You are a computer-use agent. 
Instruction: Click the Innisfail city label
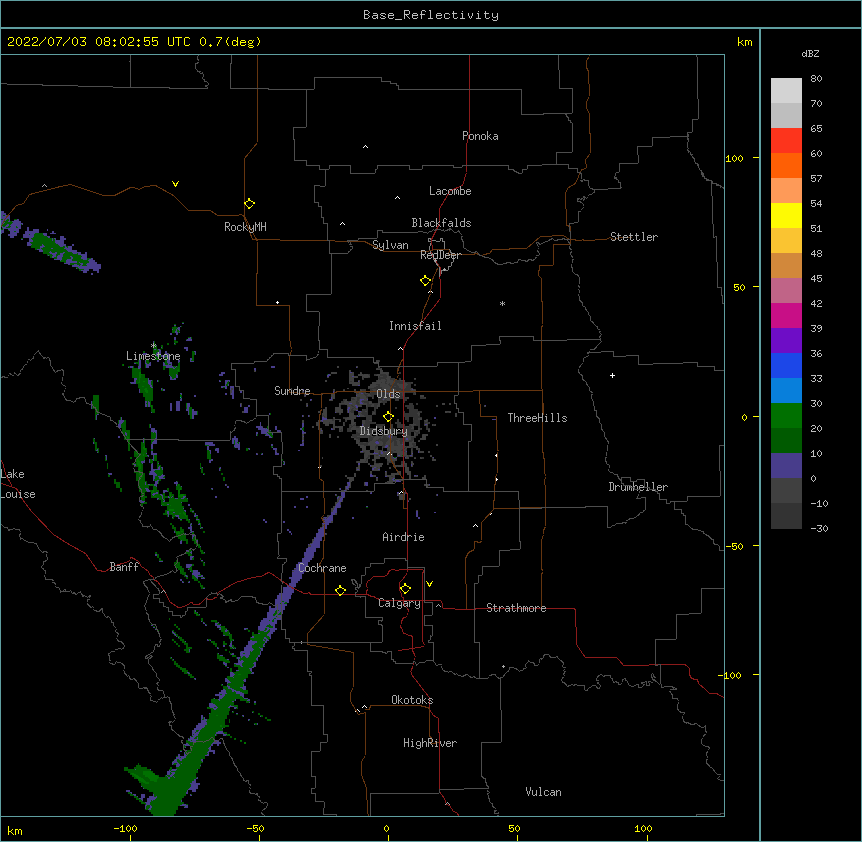[x=415, y=326]
